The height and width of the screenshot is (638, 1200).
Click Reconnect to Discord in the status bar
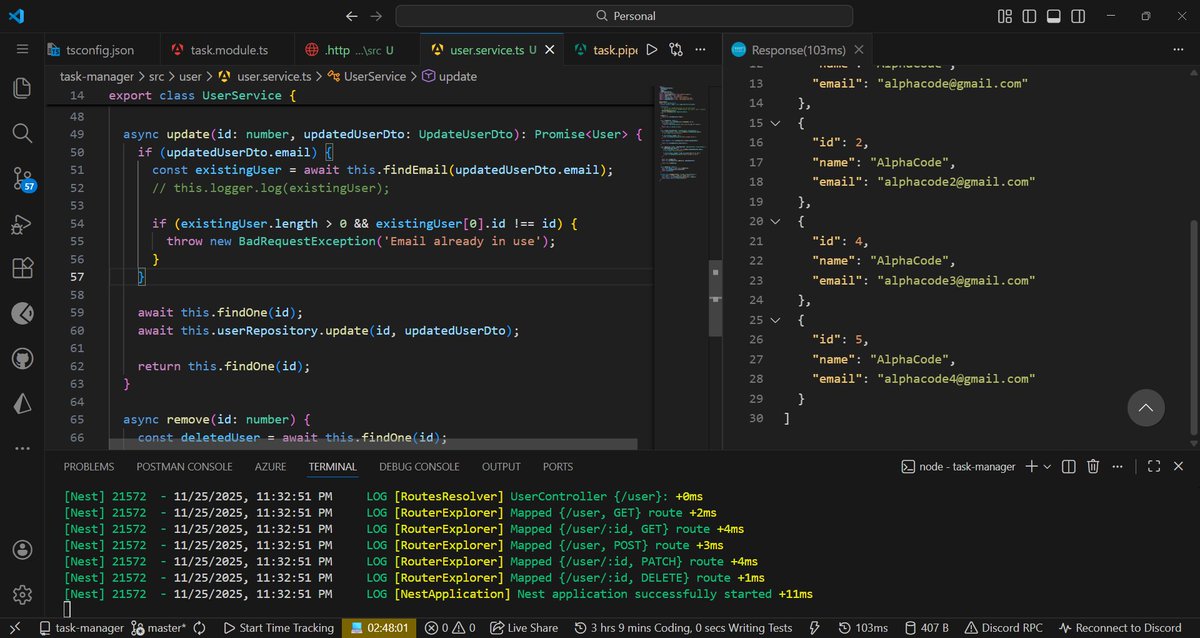(1120, 628)
